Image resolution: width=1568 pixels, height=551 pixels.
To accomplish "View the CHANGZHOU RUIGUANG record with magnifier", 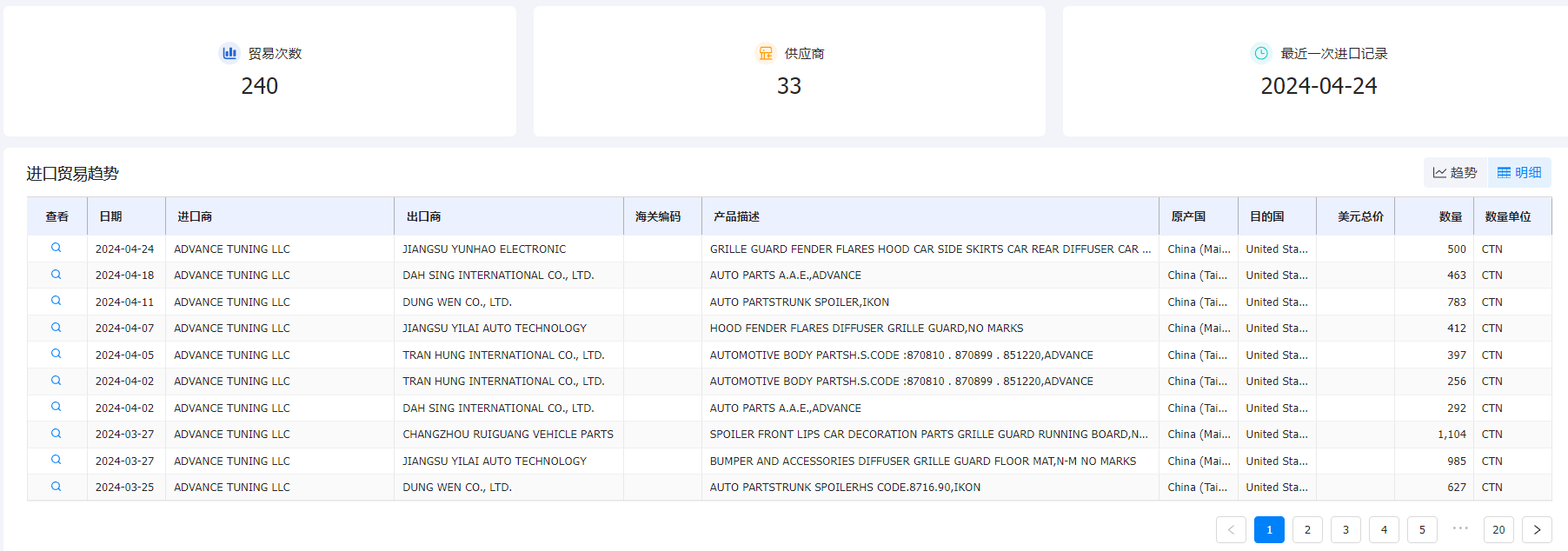I will click(x=56, y=434).
